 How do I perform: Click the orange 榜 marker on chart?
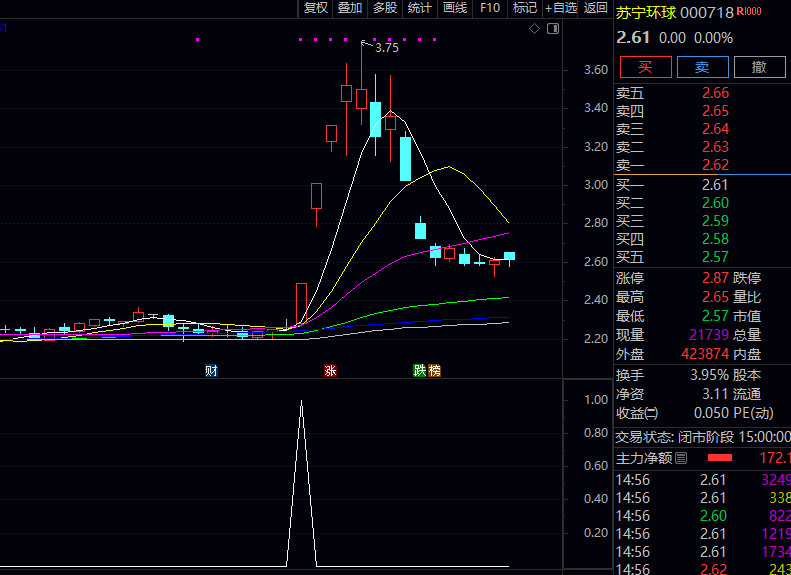434,370
